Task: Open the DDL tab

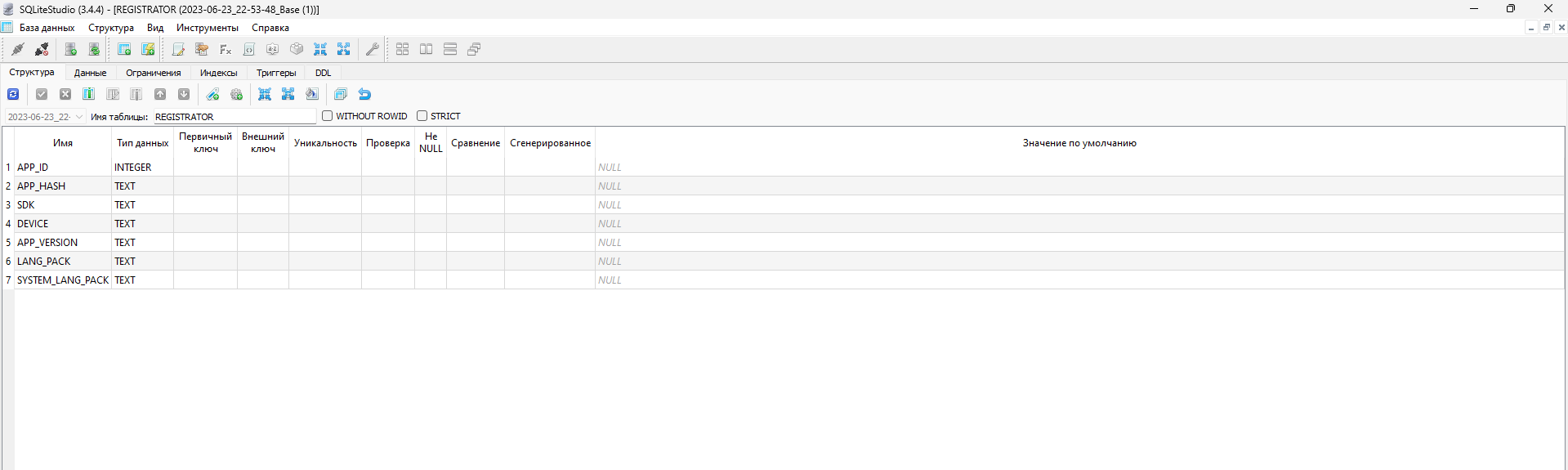Action: pos(324,73)
